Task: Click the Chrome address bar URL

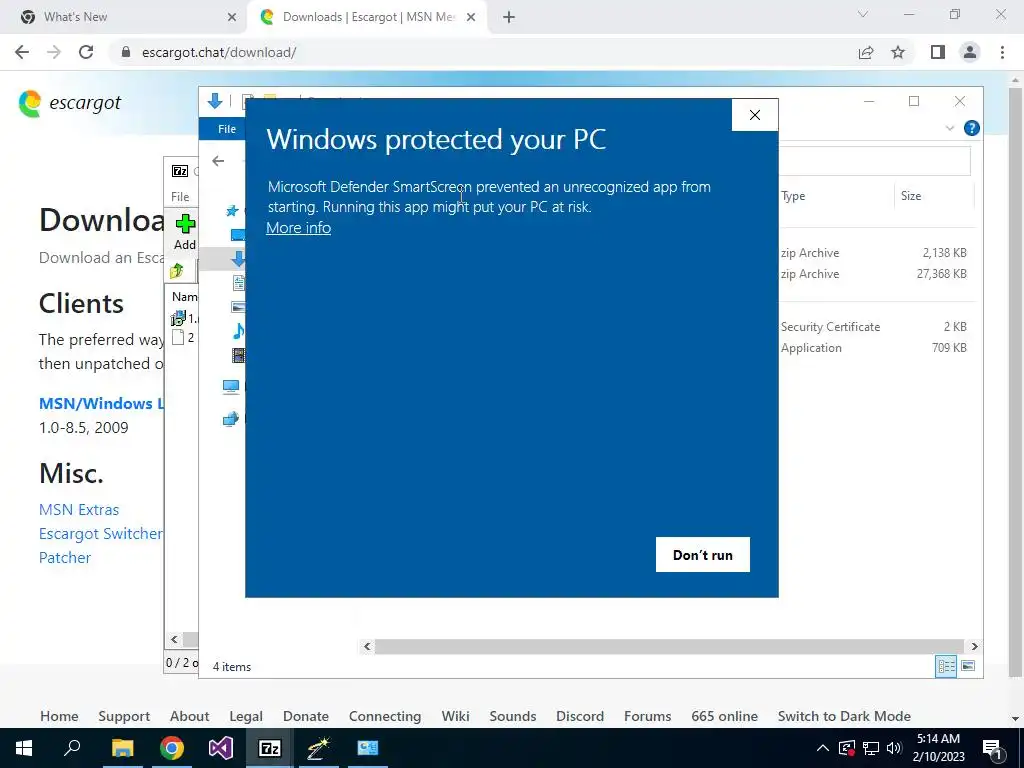Action: (x=219, y=52)
